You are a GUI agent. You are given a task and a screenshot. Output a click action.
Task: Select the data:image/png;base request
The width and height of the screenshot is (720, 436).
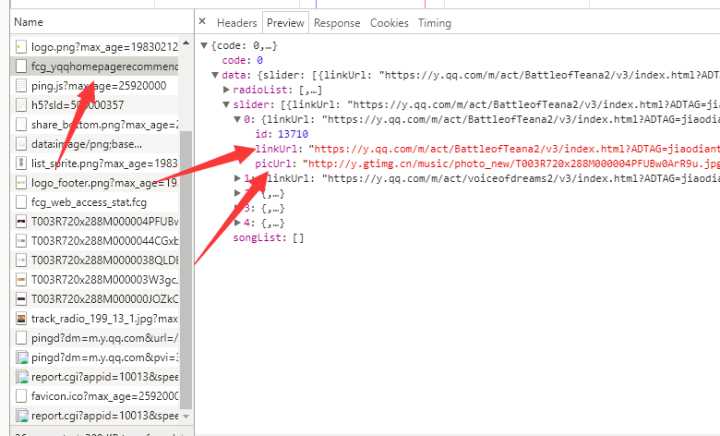95,144
